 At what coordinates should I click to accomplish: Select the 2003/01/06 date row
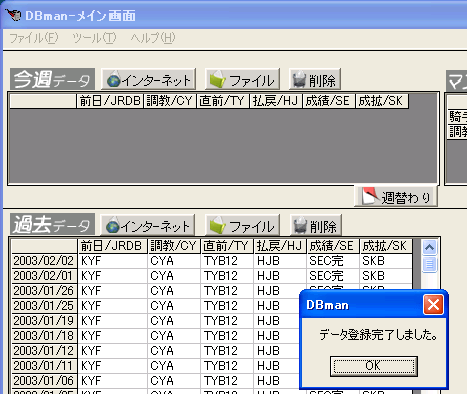(x=44, y=381)
